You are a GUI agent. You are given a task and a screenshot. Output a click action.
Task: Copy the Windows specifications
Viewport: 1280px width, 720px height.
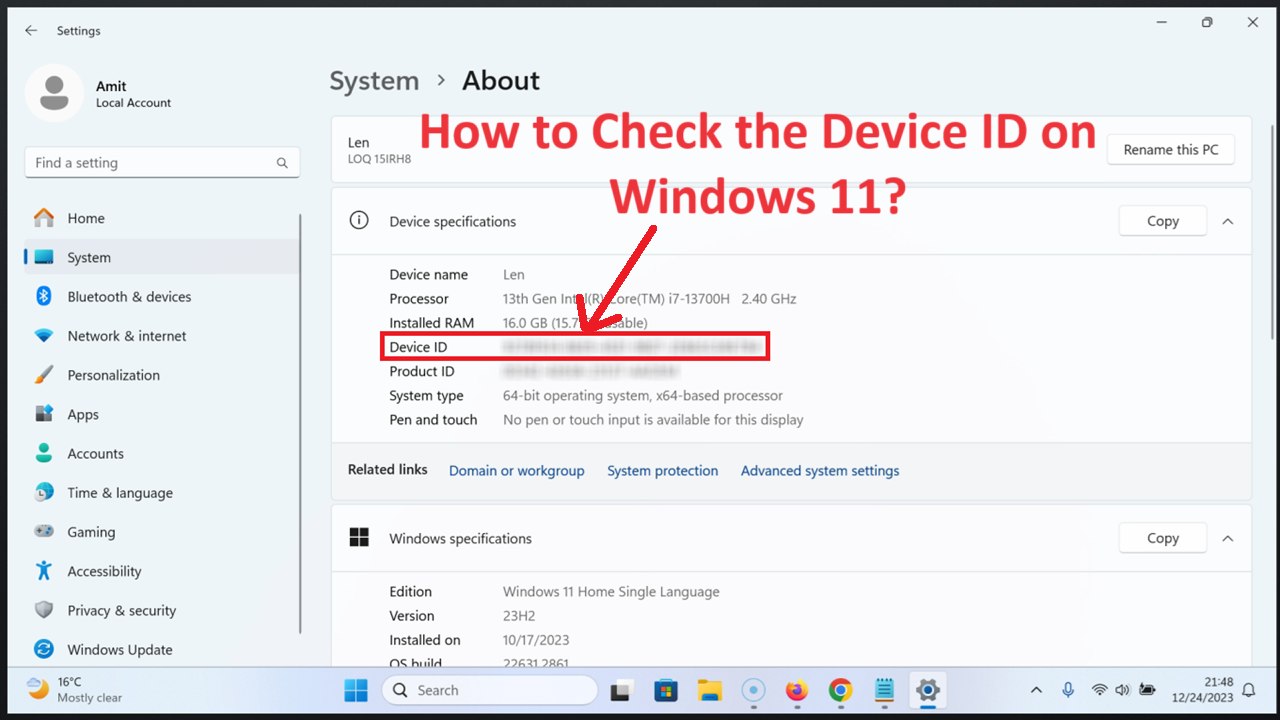click(x=1162, y=538)
